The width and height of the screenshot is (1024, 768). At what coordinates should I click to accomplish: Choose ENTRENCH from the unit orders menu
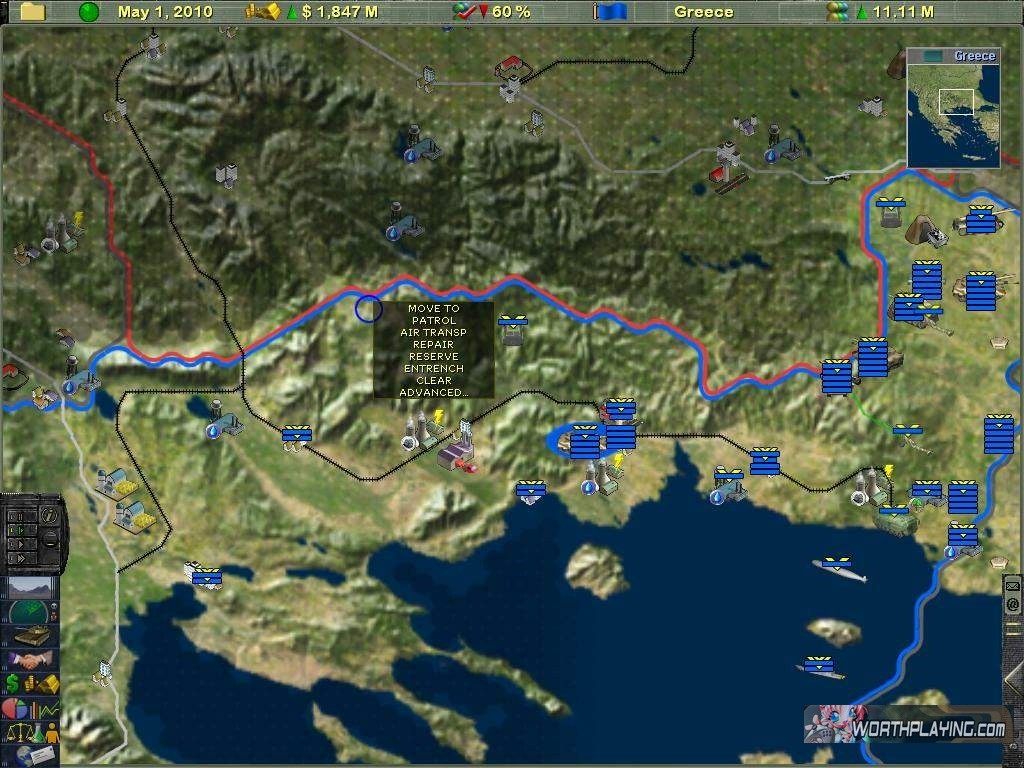[434, 369]
